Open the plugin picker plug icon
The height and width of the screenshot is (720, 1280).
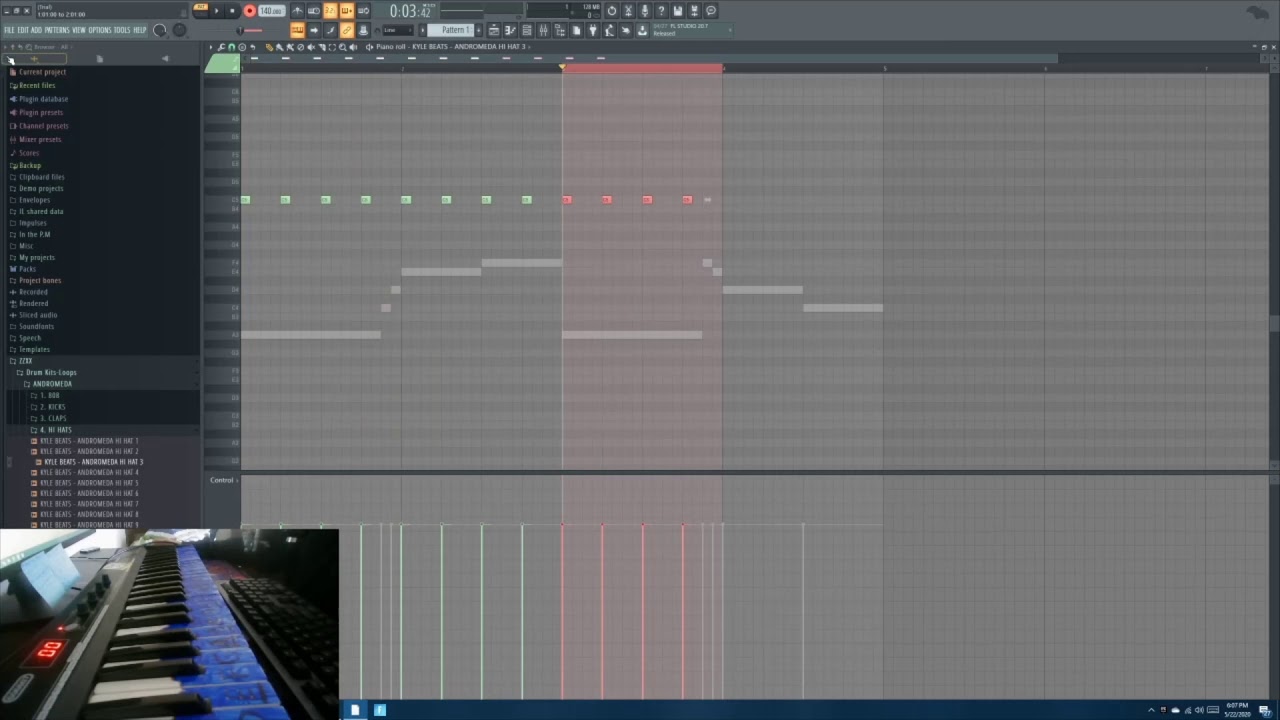click(x=593, y=30)
